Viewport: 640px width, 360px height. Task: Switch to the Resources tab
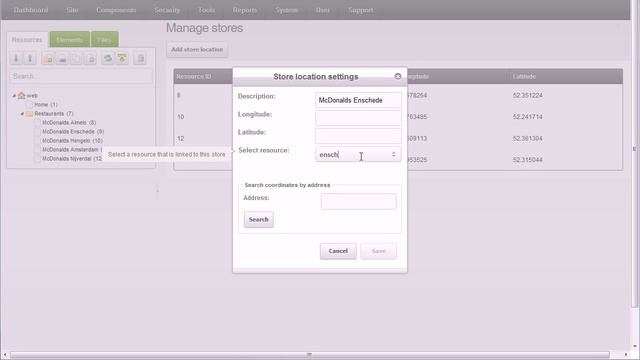[x=27, y=40]
